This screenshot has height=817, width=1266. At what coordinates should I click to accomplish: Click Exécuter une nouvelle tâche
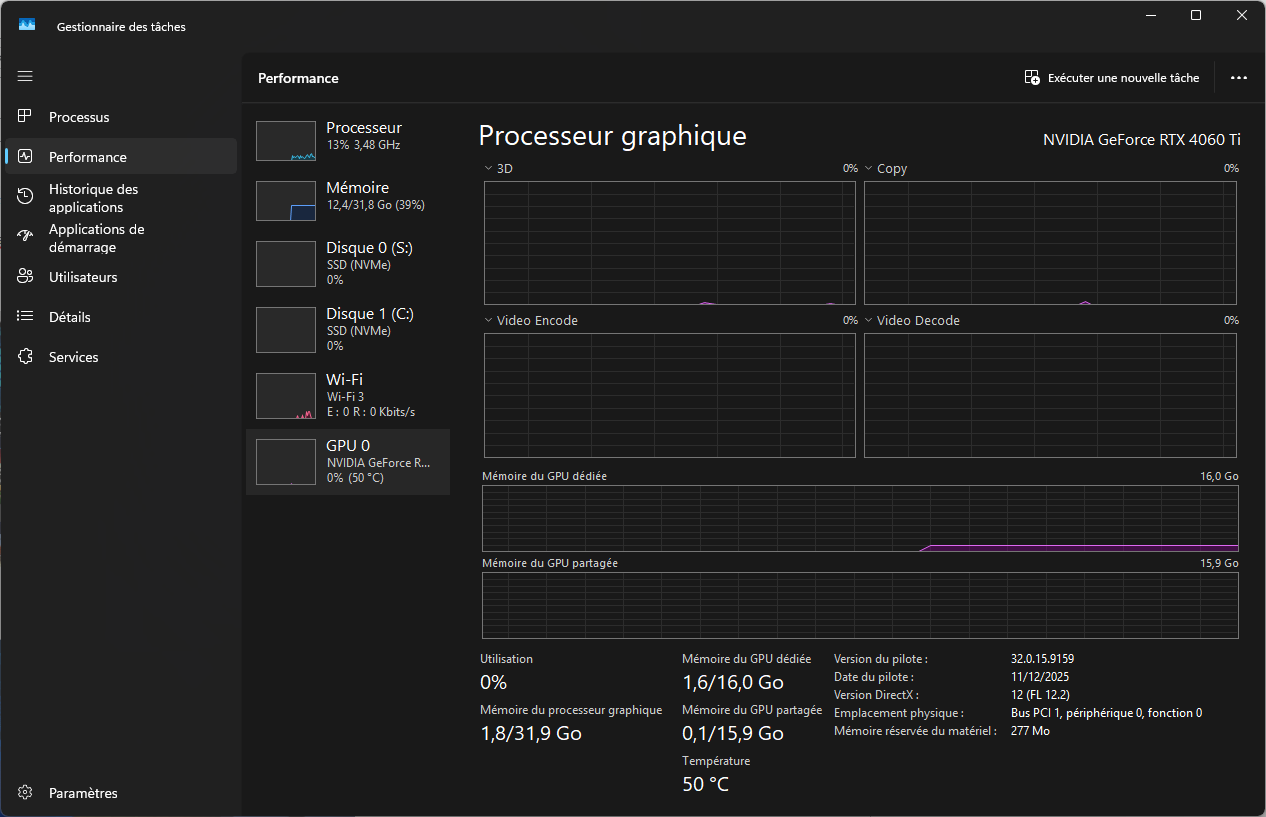[1112, 78]
